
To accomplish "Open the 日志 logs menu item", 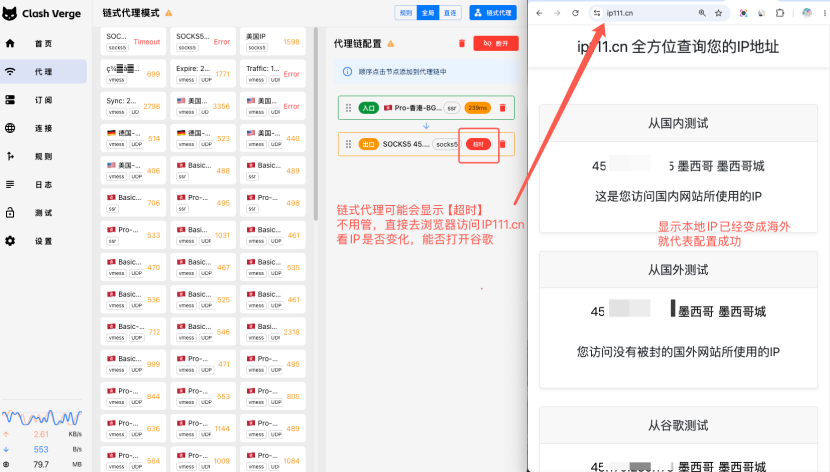I will pos(43,185).
